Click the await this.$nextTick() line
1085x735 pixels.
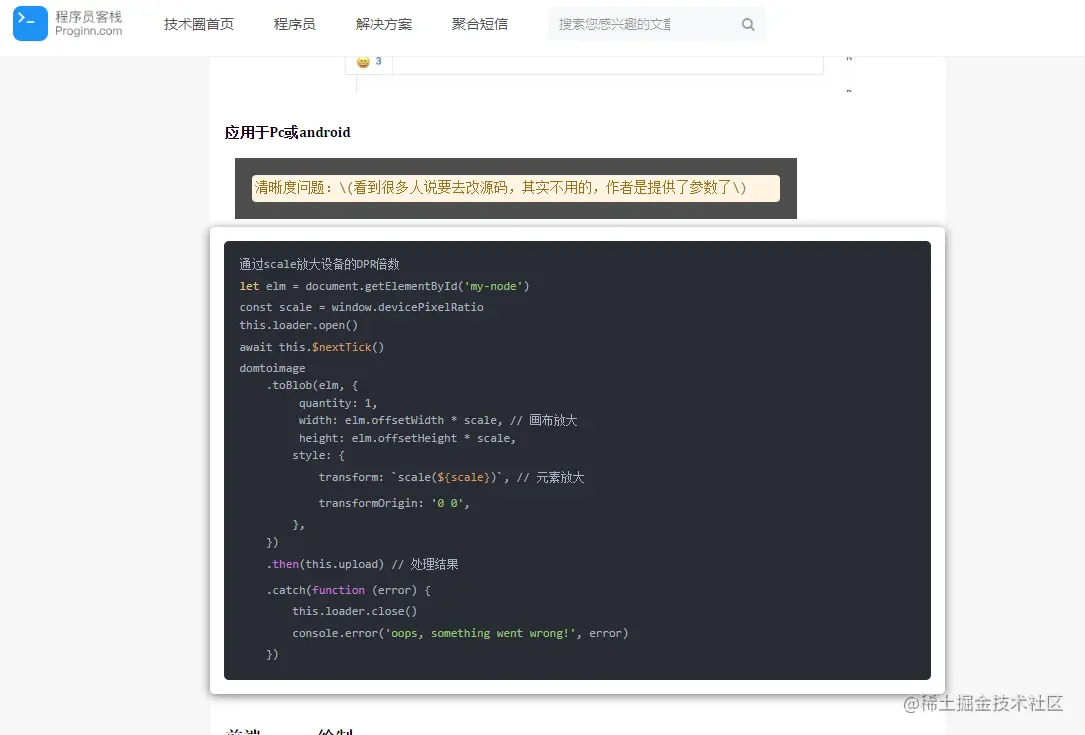pos(311,347)
